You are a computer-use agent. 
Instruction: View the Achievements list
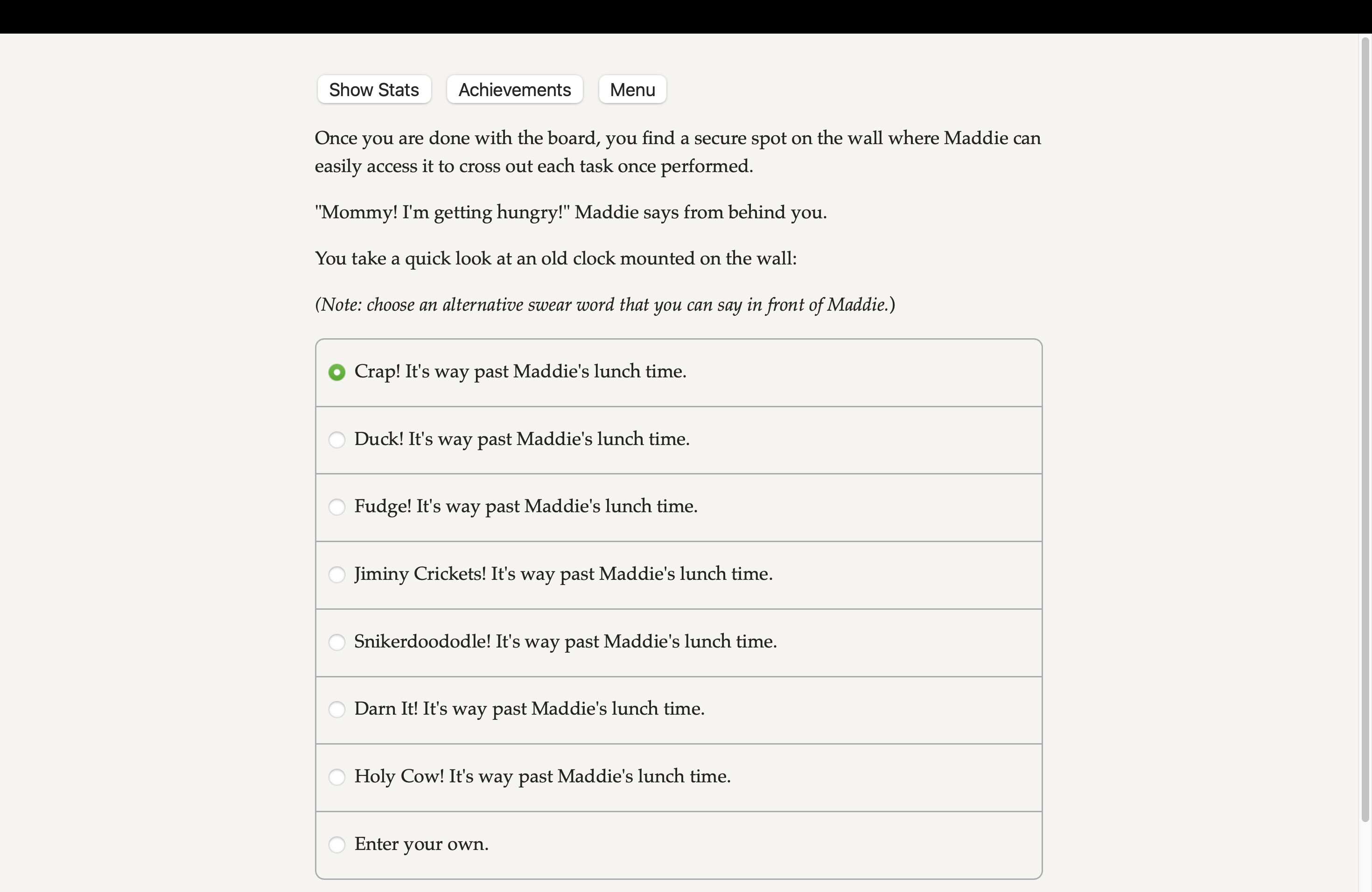(x=514, y=89)
